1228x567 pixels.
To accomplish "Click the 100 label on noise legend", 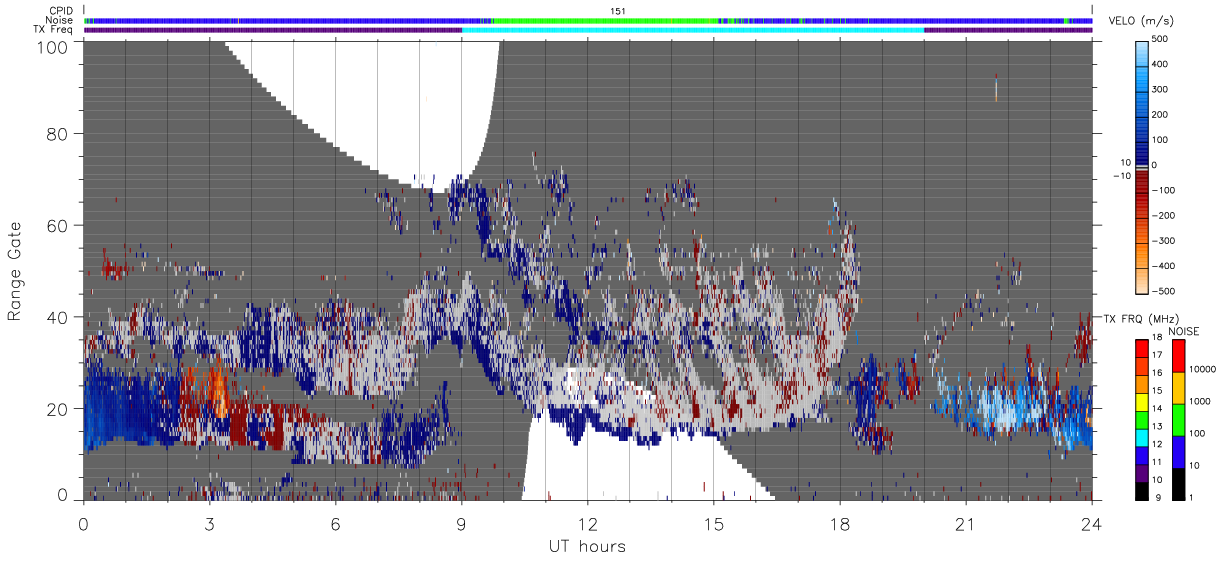I will pyautogui.click(x=1198, y=434).
